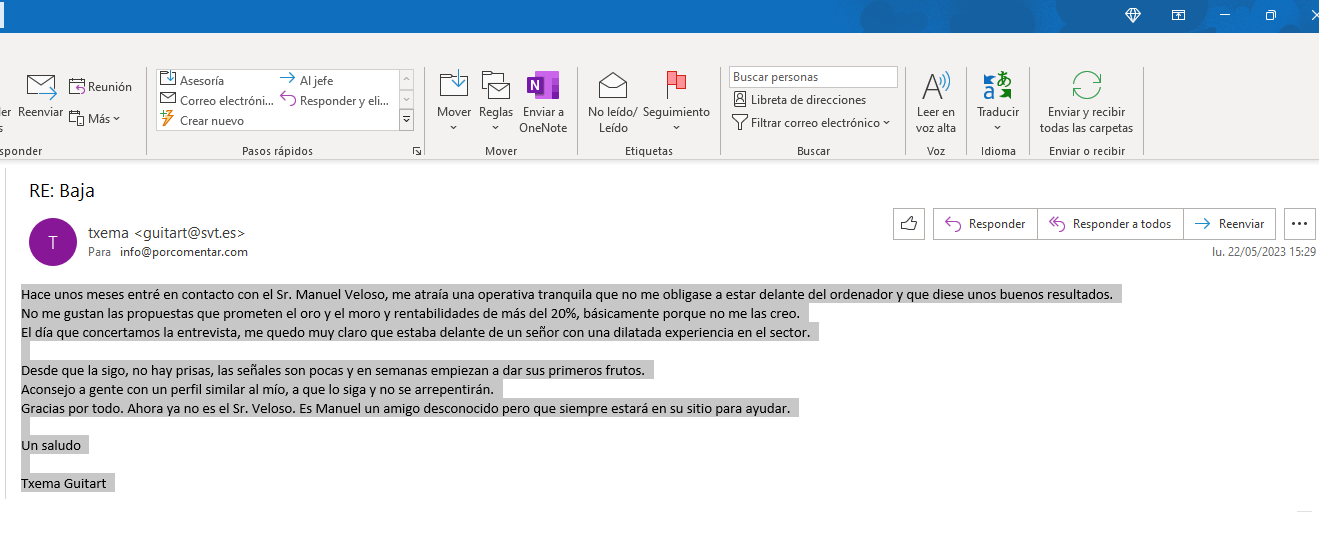Click the Un saludo line
The height and width of the screenshot is (536, 1320).
tap(51, 445)
